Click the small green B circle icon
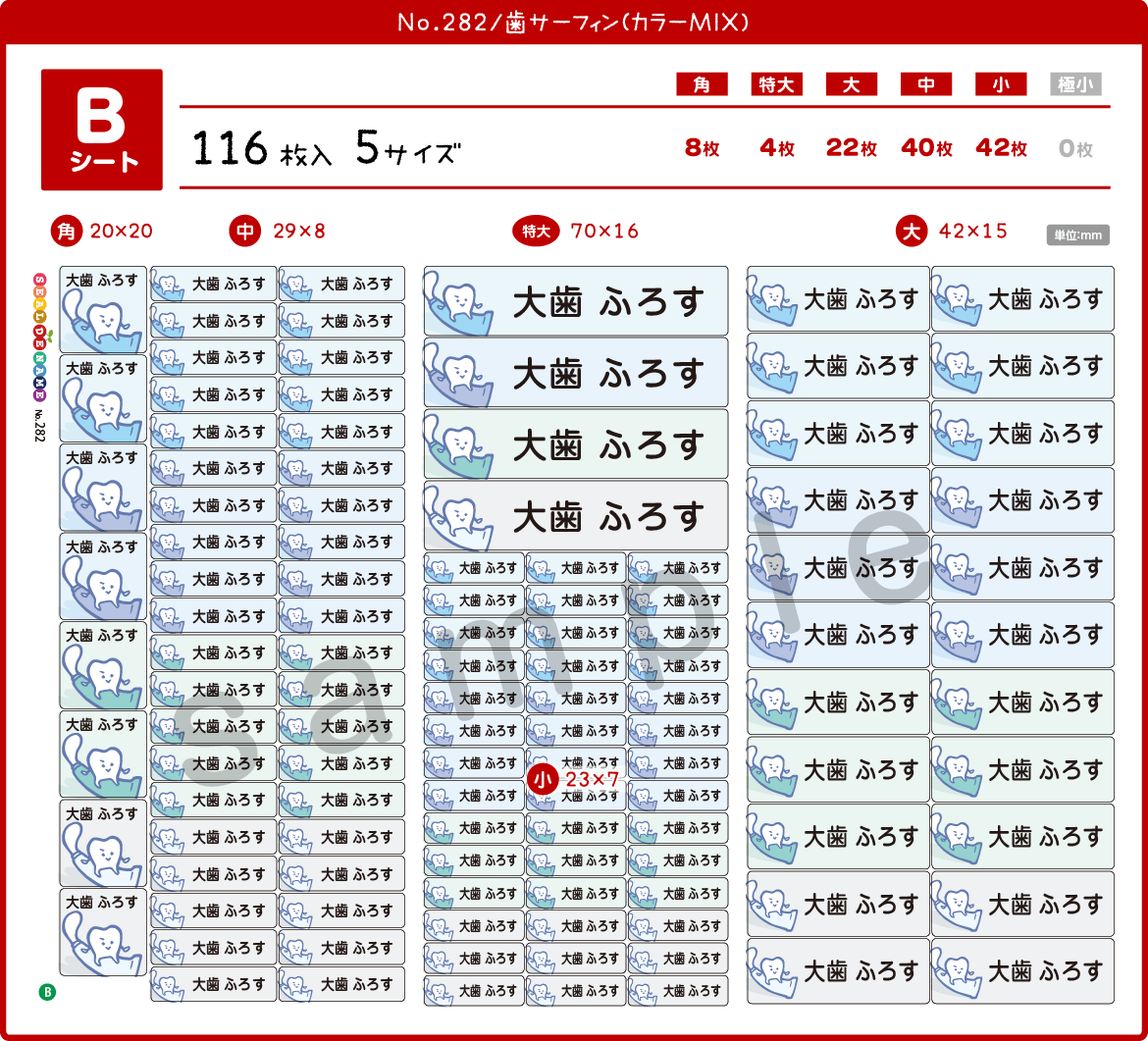Viewport: 1148px width, 1041px height. tap(47, 992)
